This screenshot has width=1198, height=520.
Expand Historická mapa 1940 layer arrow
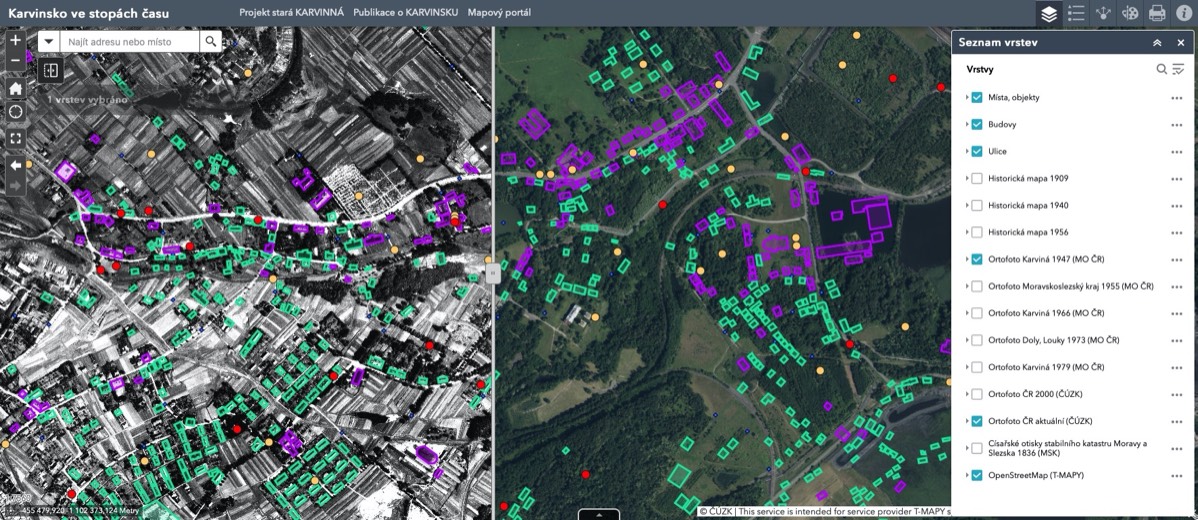[x=966, y=205]
